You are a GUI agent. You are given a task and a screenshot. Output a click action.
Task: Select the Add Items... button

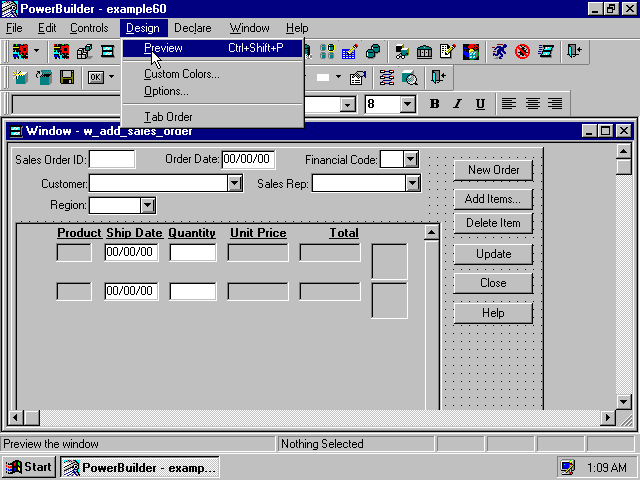493,199
